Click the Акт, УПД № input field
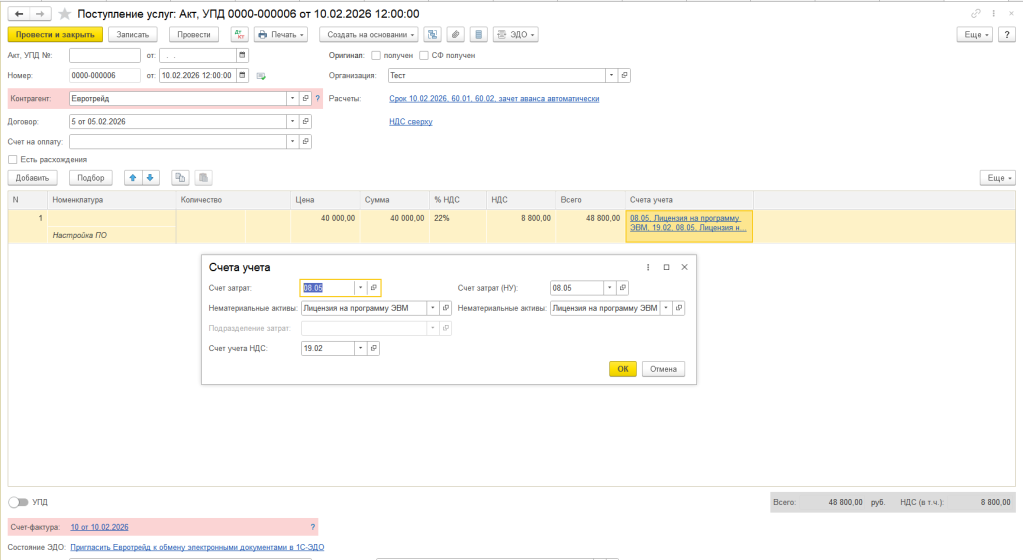The width and height of the screenshot is (1023, 560). pyautogui.click(x=105, y=55)
